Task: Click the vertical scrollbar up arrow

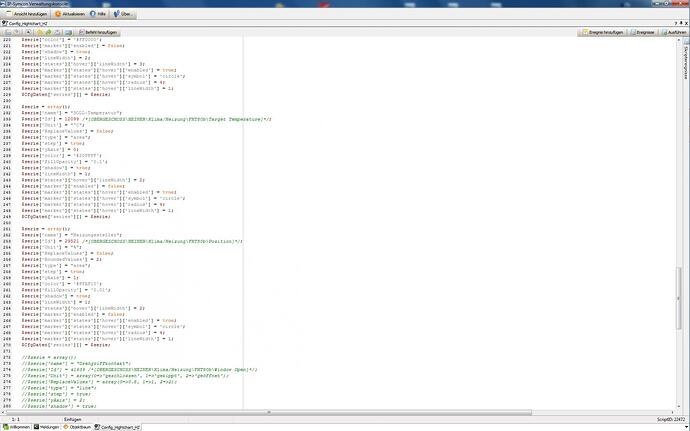Action: [678, 41]
